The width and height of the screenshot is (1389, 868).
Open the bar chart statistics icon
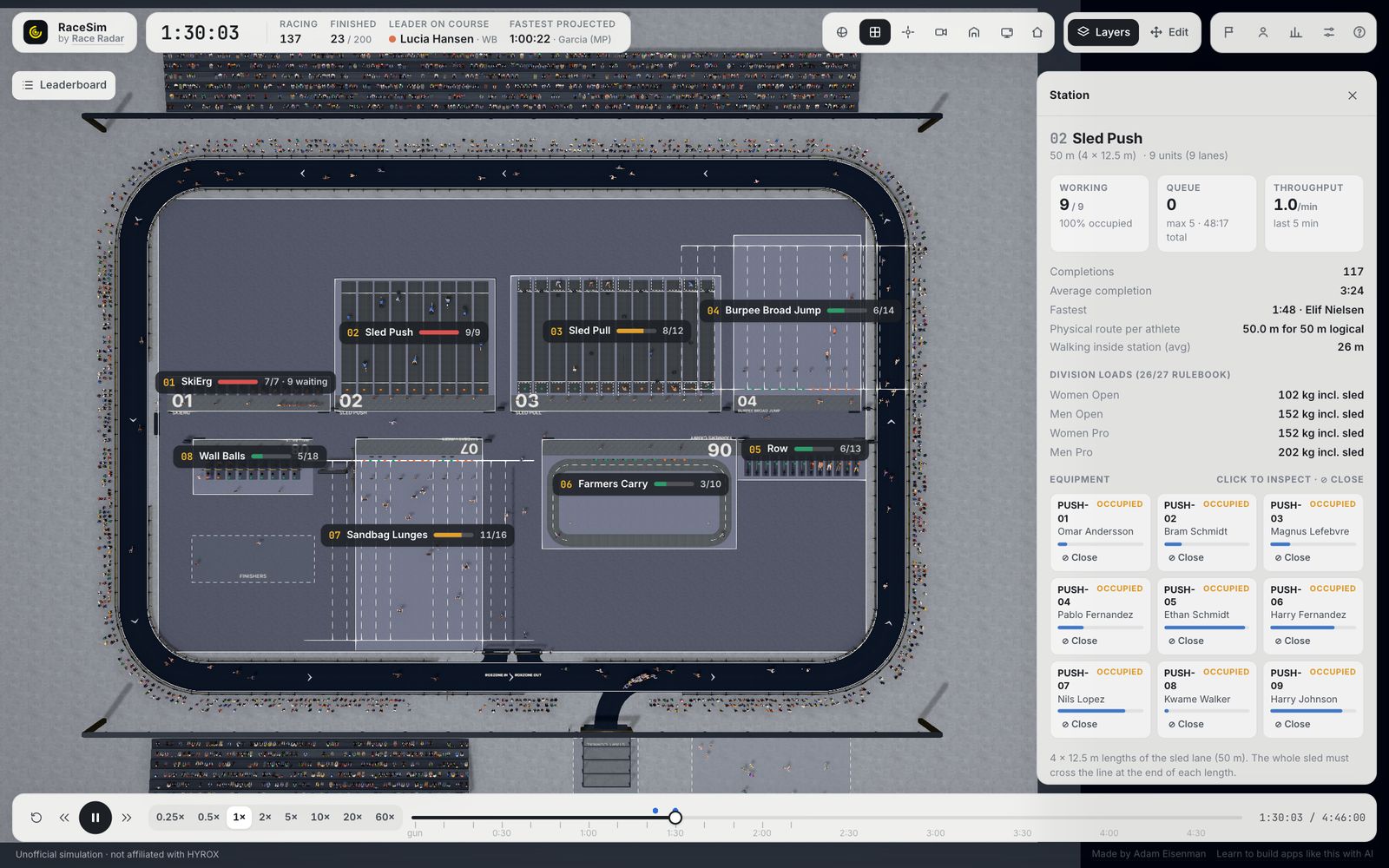pyautogui.click(x=1295, y=32)
